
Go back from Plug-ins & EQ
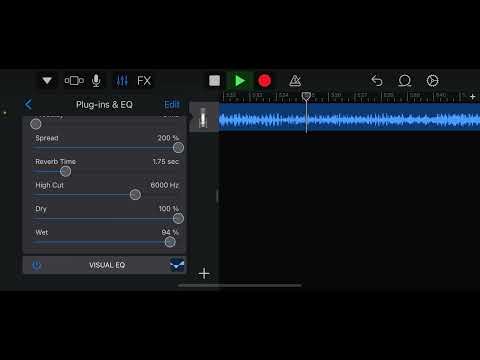point(28,104)
